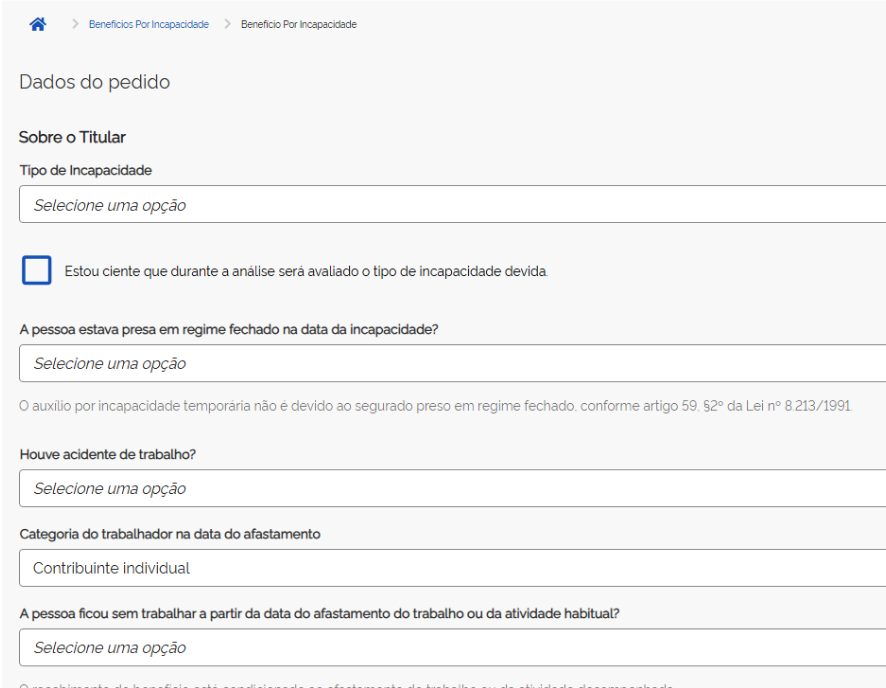Expand the 'presa em regime fechado' dropdown

(x=452, y=364)
